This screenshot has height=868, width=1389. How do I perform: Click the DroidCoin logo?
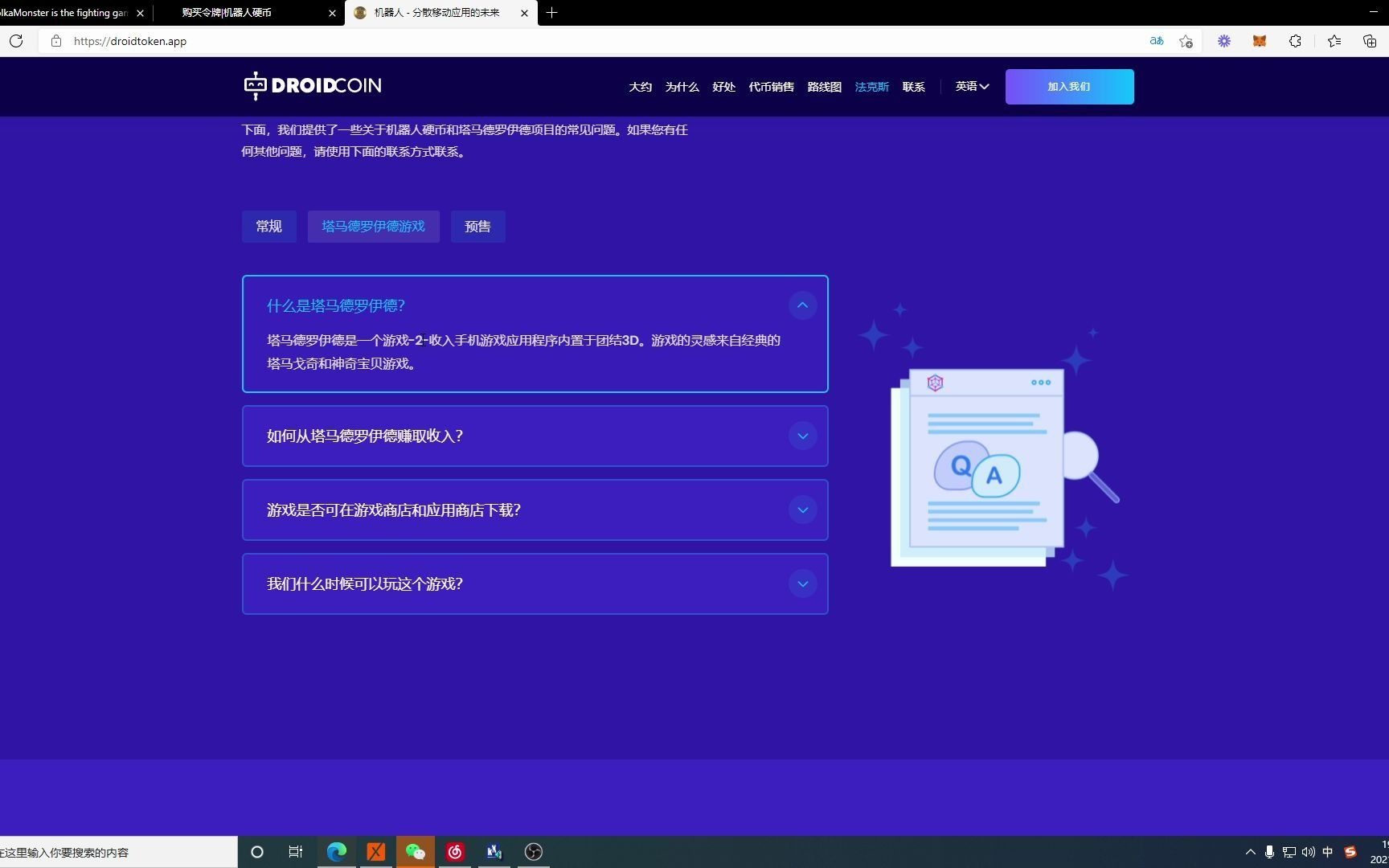coord(313,86)
